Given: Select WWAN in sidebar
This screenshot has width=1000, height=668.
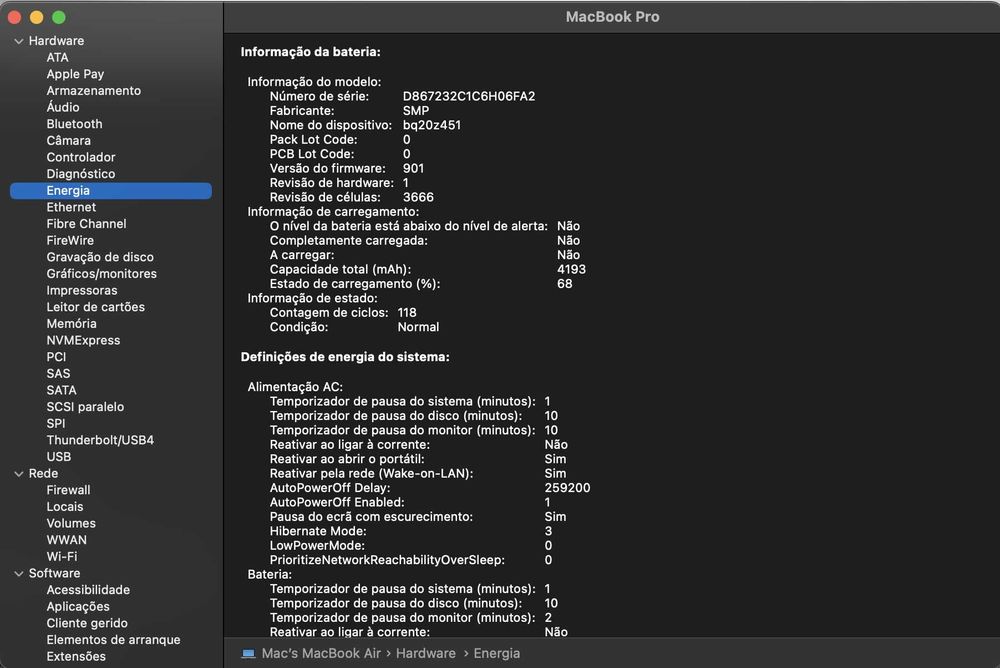Looking at the screenshot, I should point(66,540).
